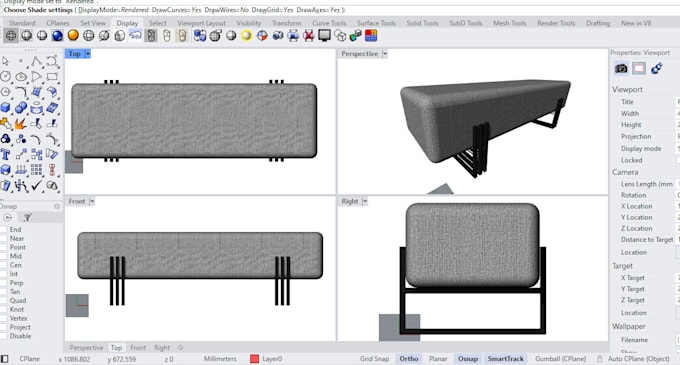Click the Millimeters units in status bar

tap(220, 359)
